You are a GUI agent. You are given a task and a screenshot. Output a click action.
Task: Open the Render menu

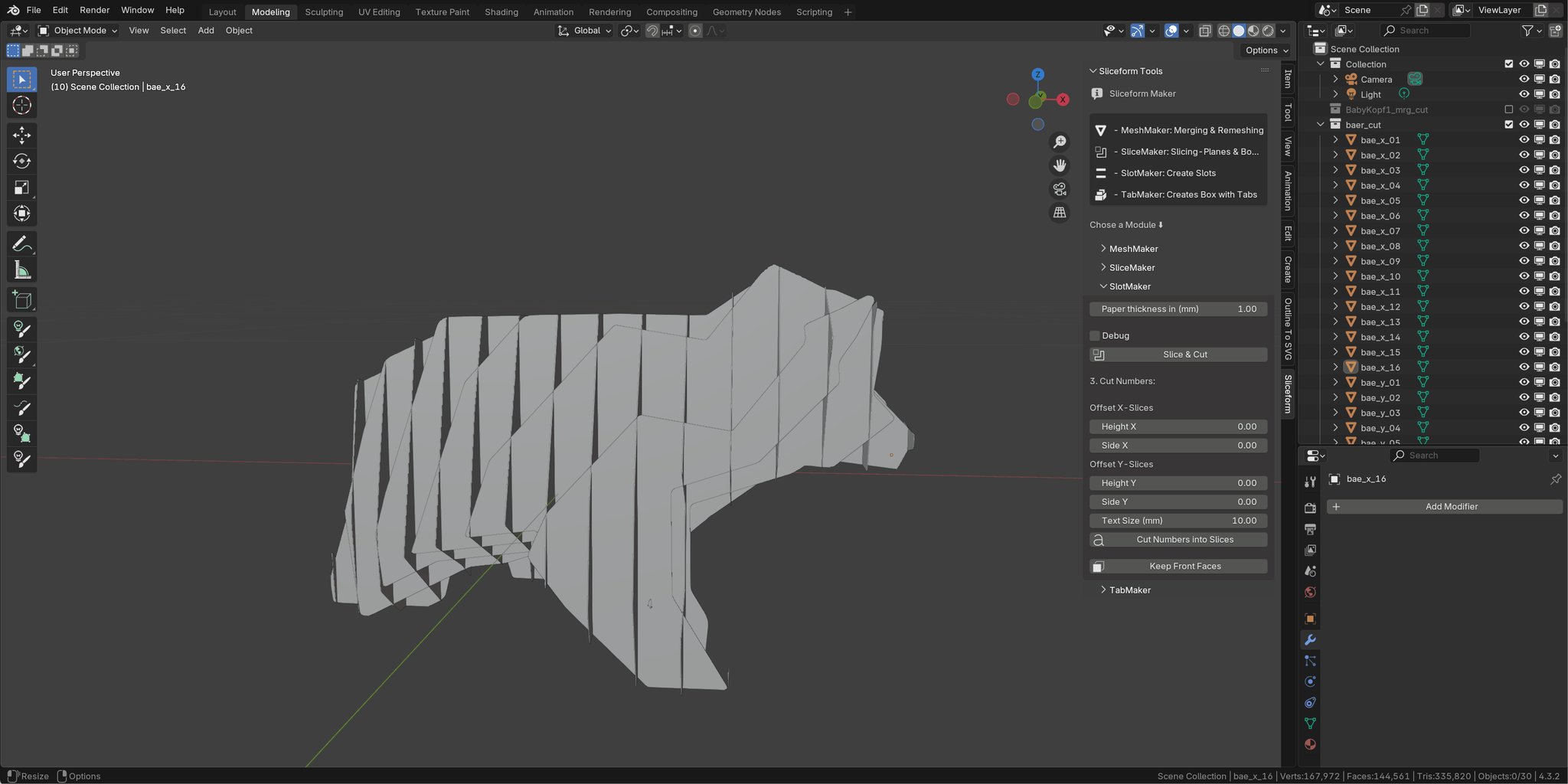[x=94, y=10]
